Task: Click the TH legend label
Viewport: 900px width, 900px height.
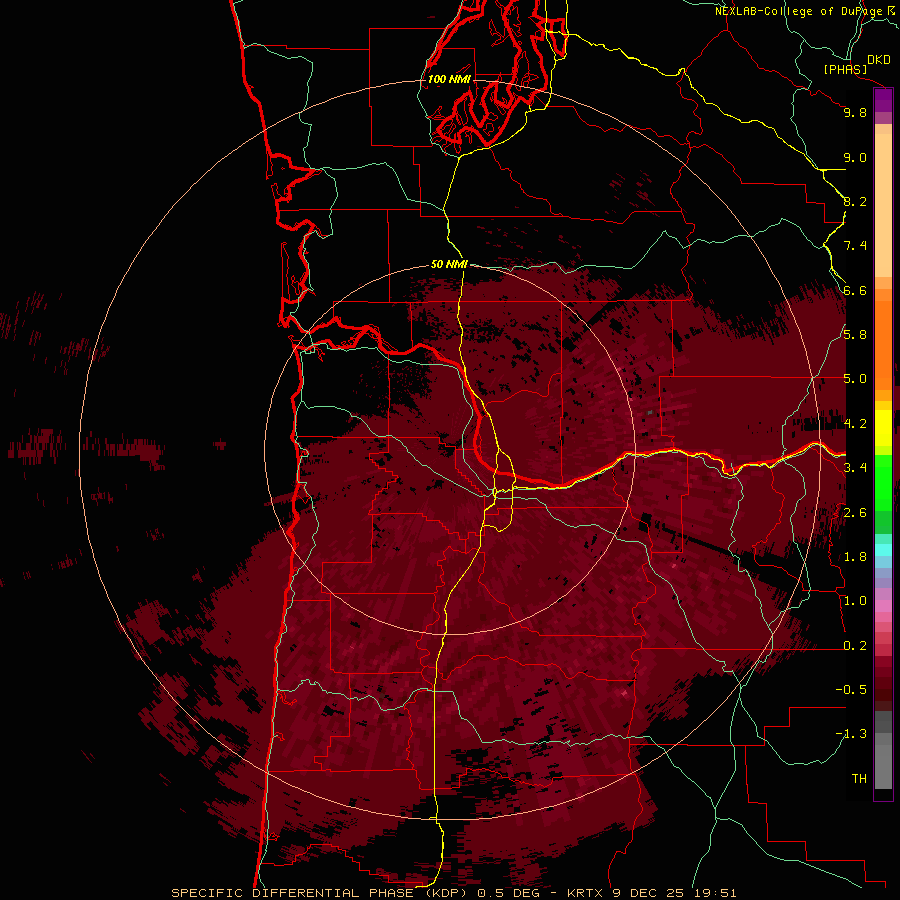Action: 859,779
